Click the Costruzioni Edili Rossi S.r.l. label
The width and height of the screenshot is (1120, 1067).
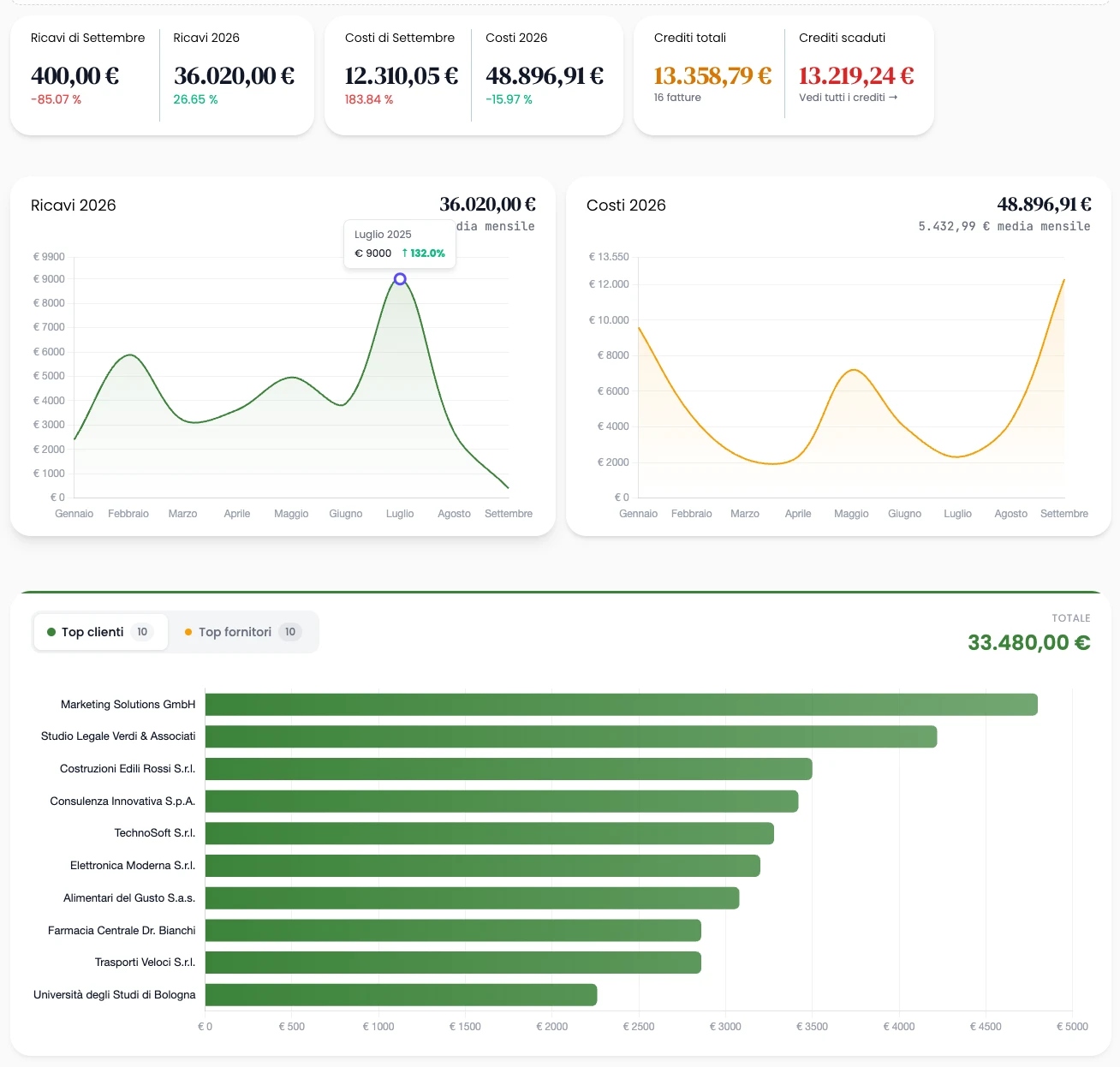128,769
